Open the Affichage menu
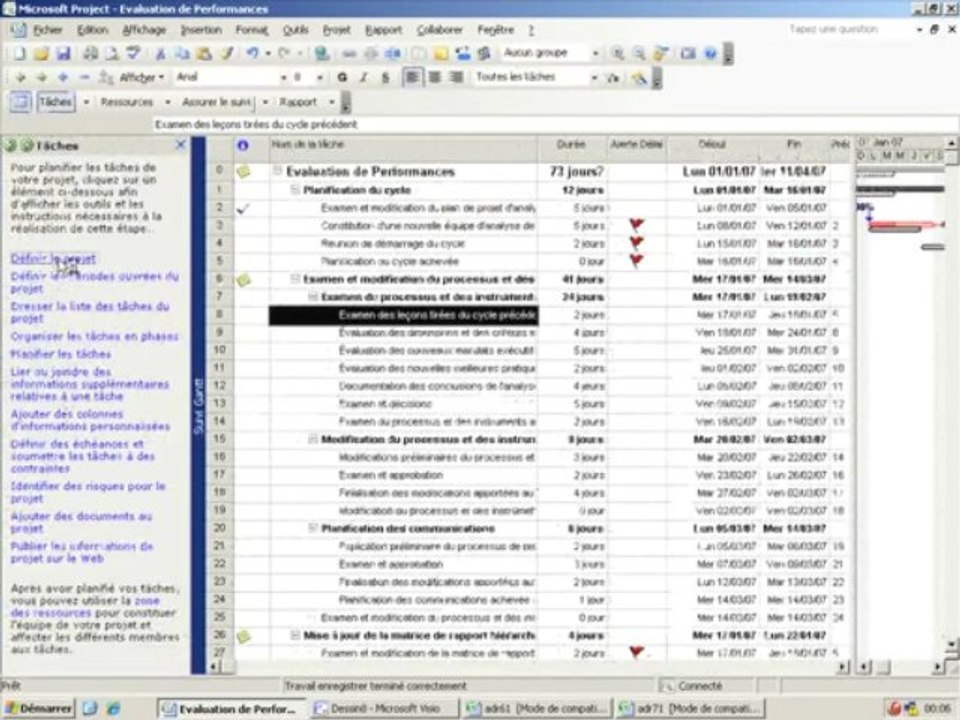960x720 pixels. [144, 29]
